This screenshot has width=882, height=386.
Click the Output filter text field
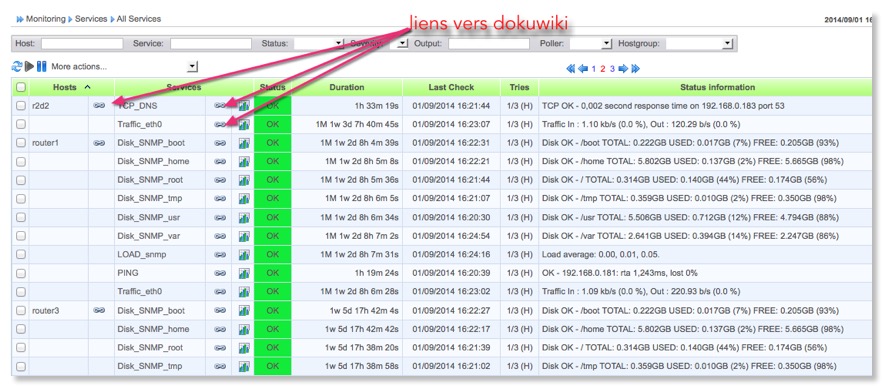click(x=489, y=43)
